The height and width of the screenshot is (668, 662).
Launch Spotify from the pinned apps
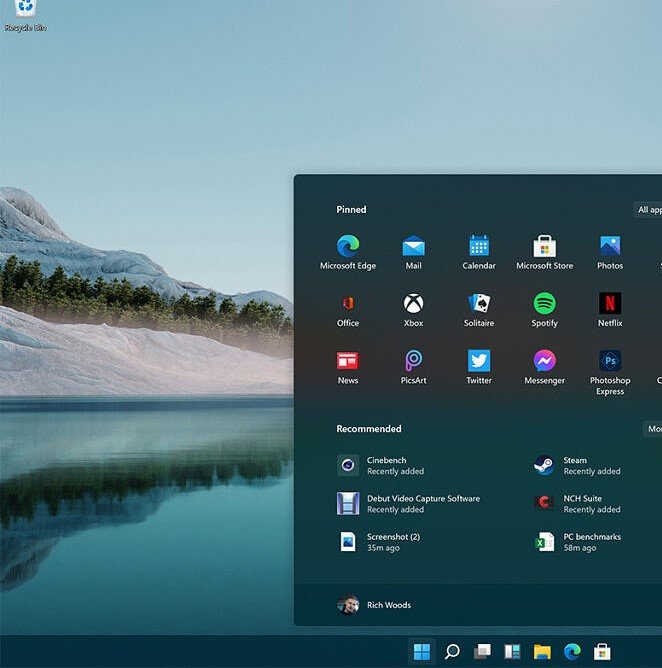pyautogui.click(x=544, y=310)
